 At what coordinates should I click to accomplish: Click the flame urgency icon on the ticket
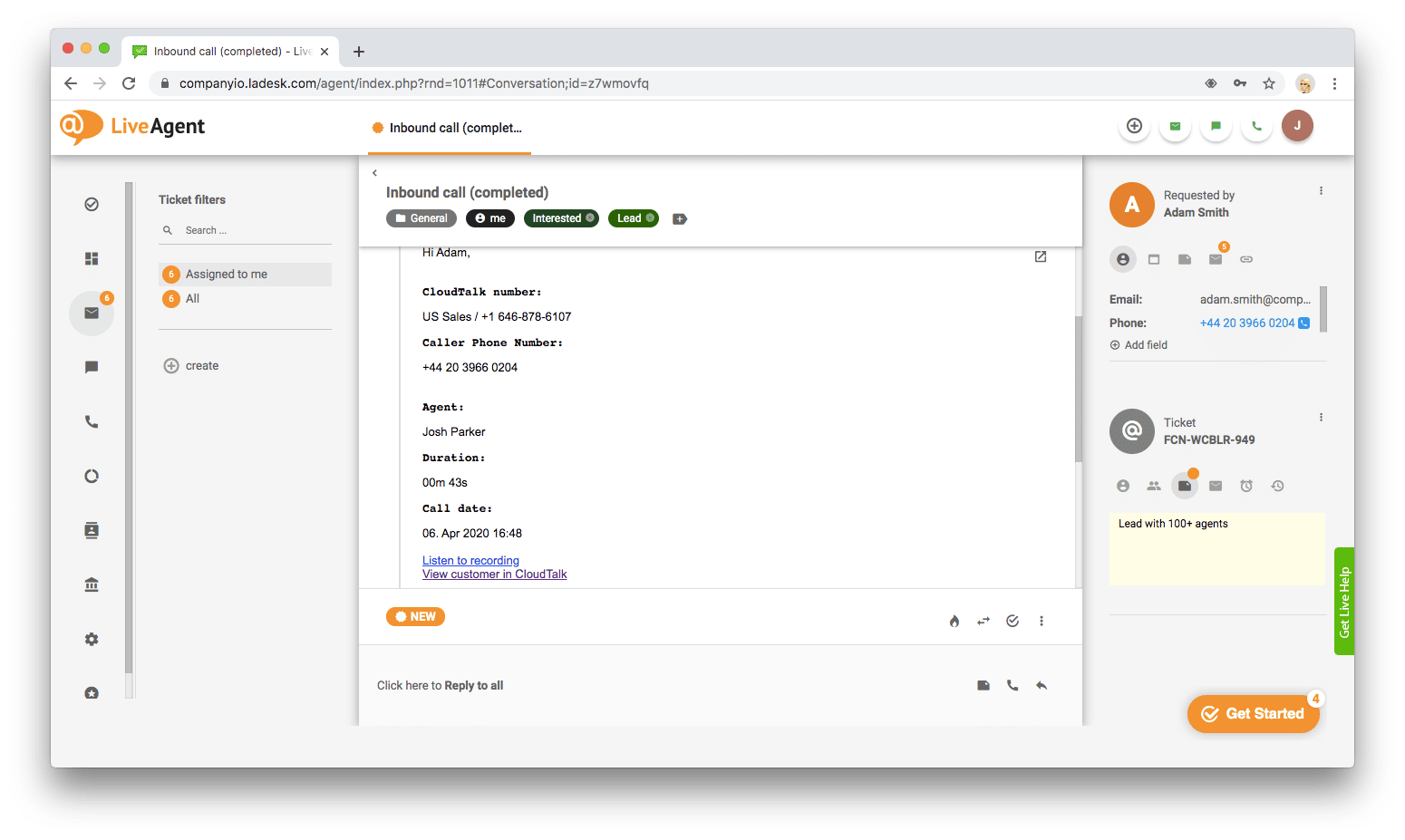coord(954,621)
